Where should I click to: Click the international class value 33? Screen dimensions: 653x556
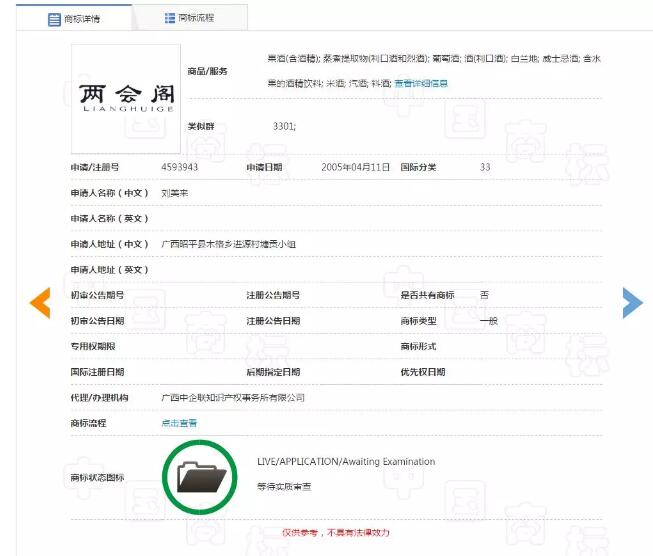485,167
